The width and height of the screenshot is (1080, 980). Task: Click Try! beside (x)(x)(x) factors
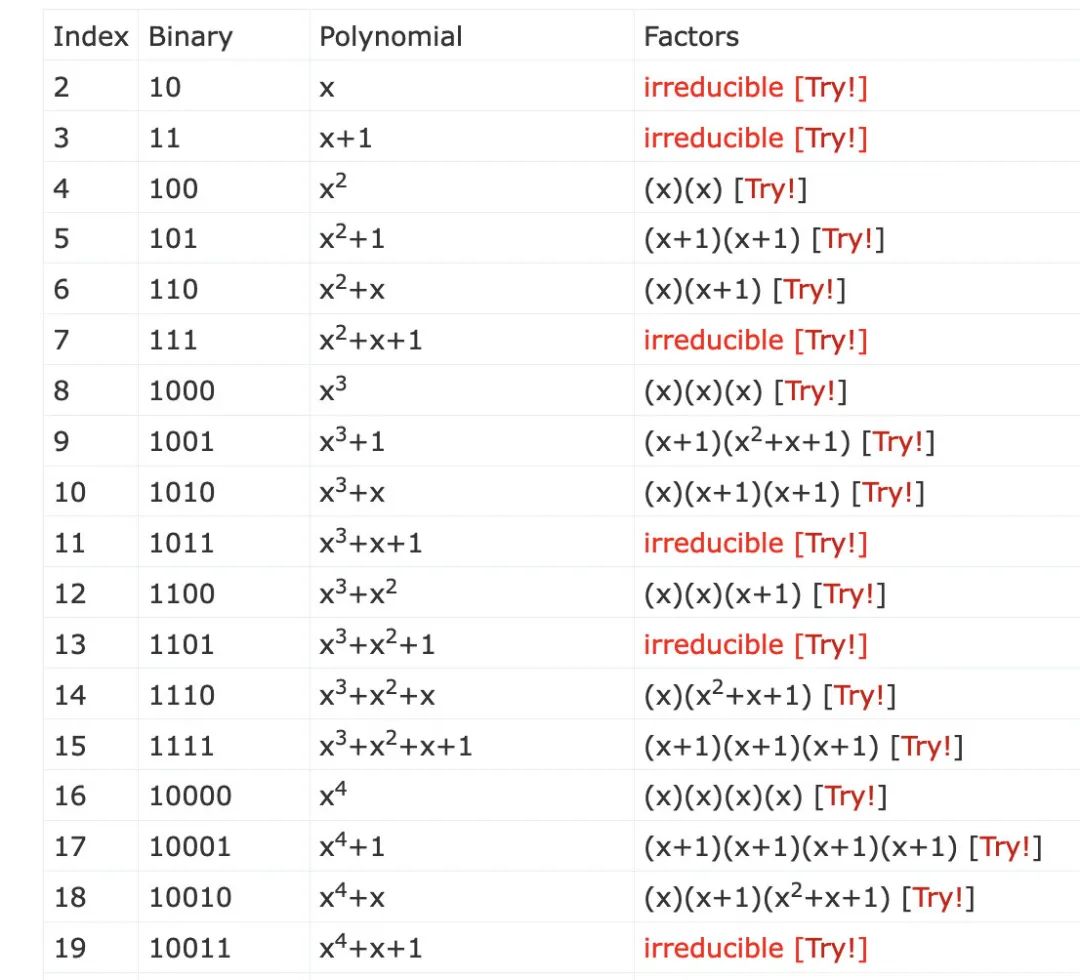[810, 391]
